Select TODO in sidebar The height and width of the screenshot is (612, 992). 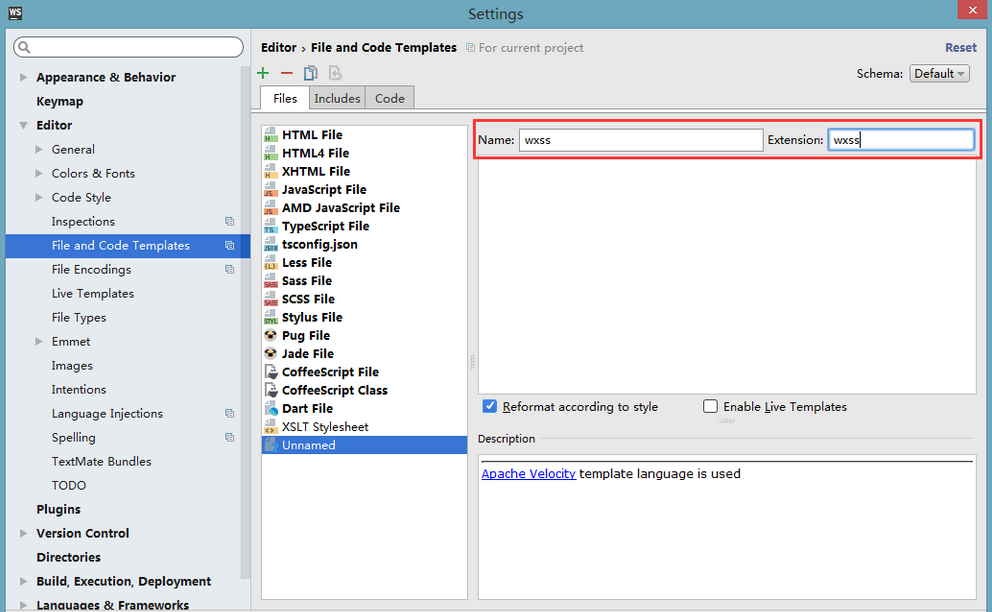pos(68,485)
